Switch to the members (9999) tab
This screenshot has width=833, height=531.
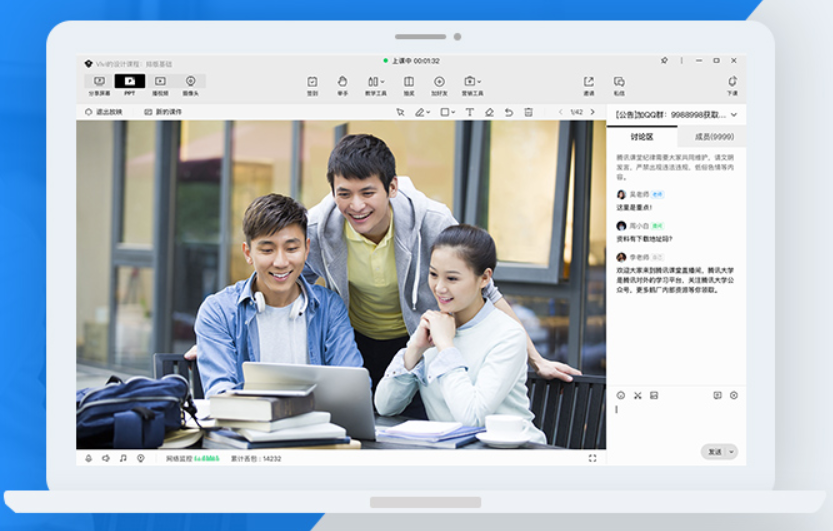point(714,137)
